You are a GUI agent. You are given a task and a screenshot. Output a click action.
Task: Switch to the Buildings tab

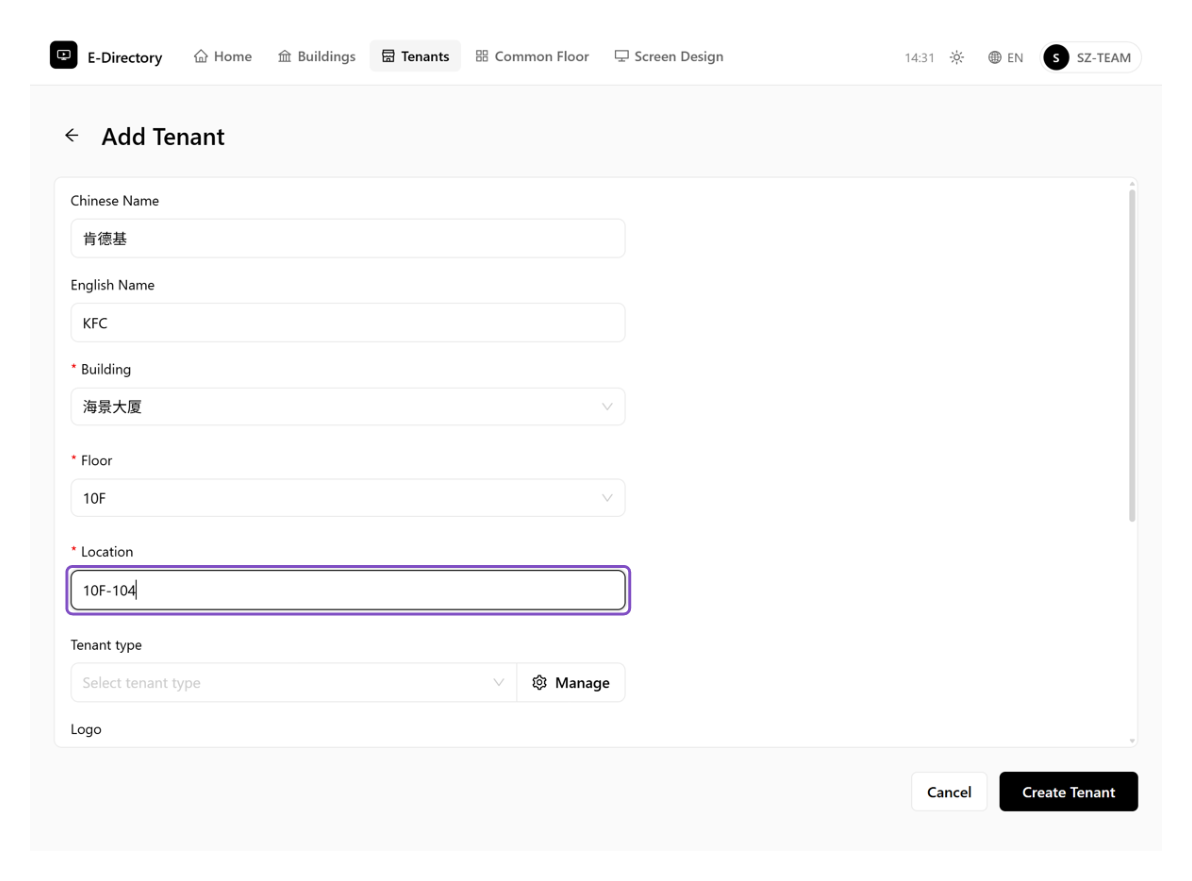click(x=316, y=56)
